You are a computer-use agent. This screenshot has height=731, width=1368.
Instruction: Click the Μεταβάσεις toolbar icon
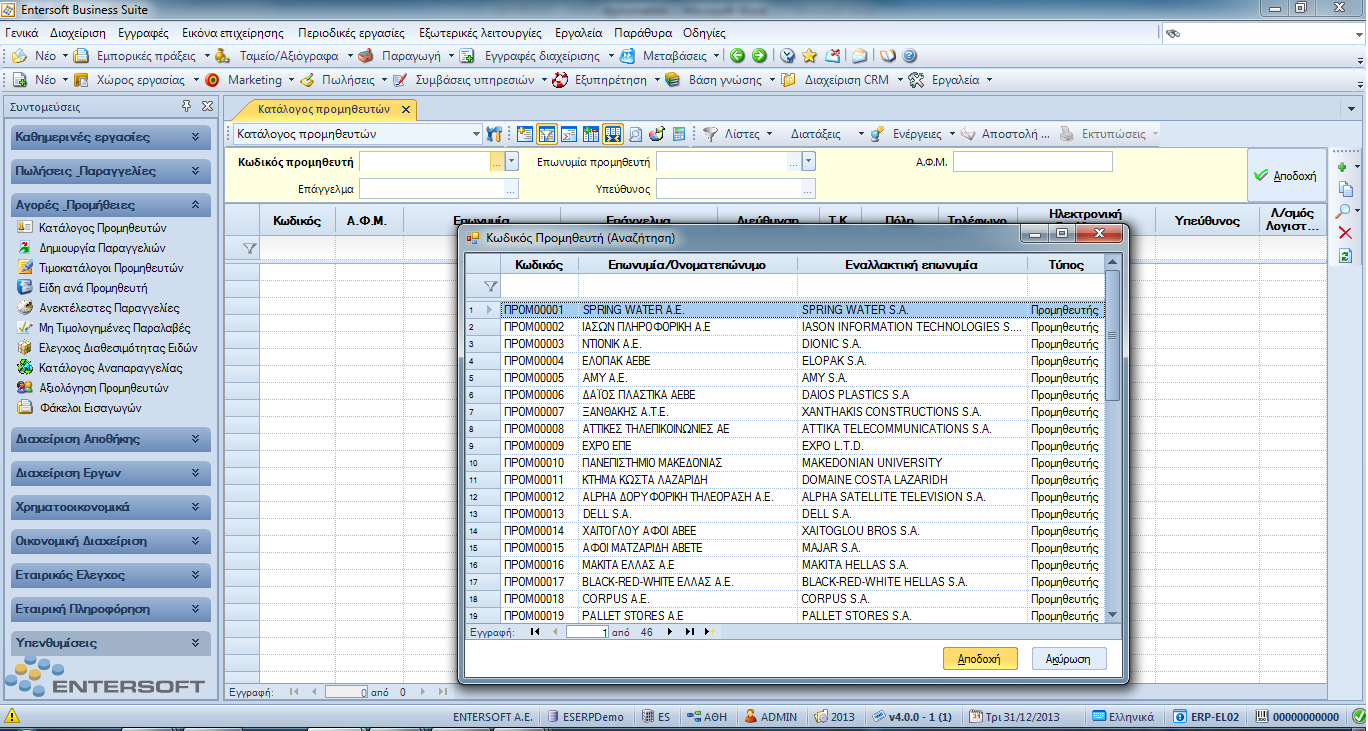627,56
